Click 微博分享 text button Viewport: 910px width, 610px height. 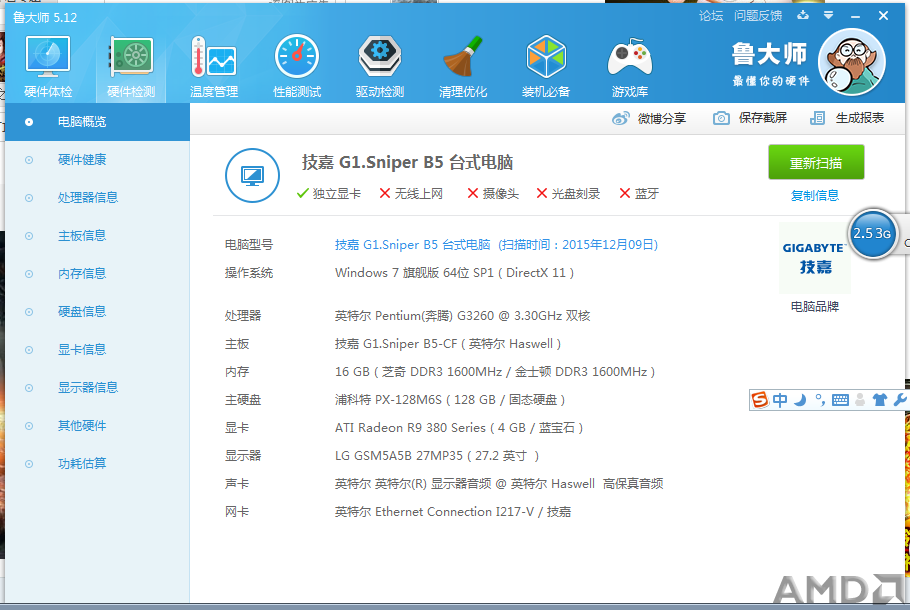click(x=662, y=118)
